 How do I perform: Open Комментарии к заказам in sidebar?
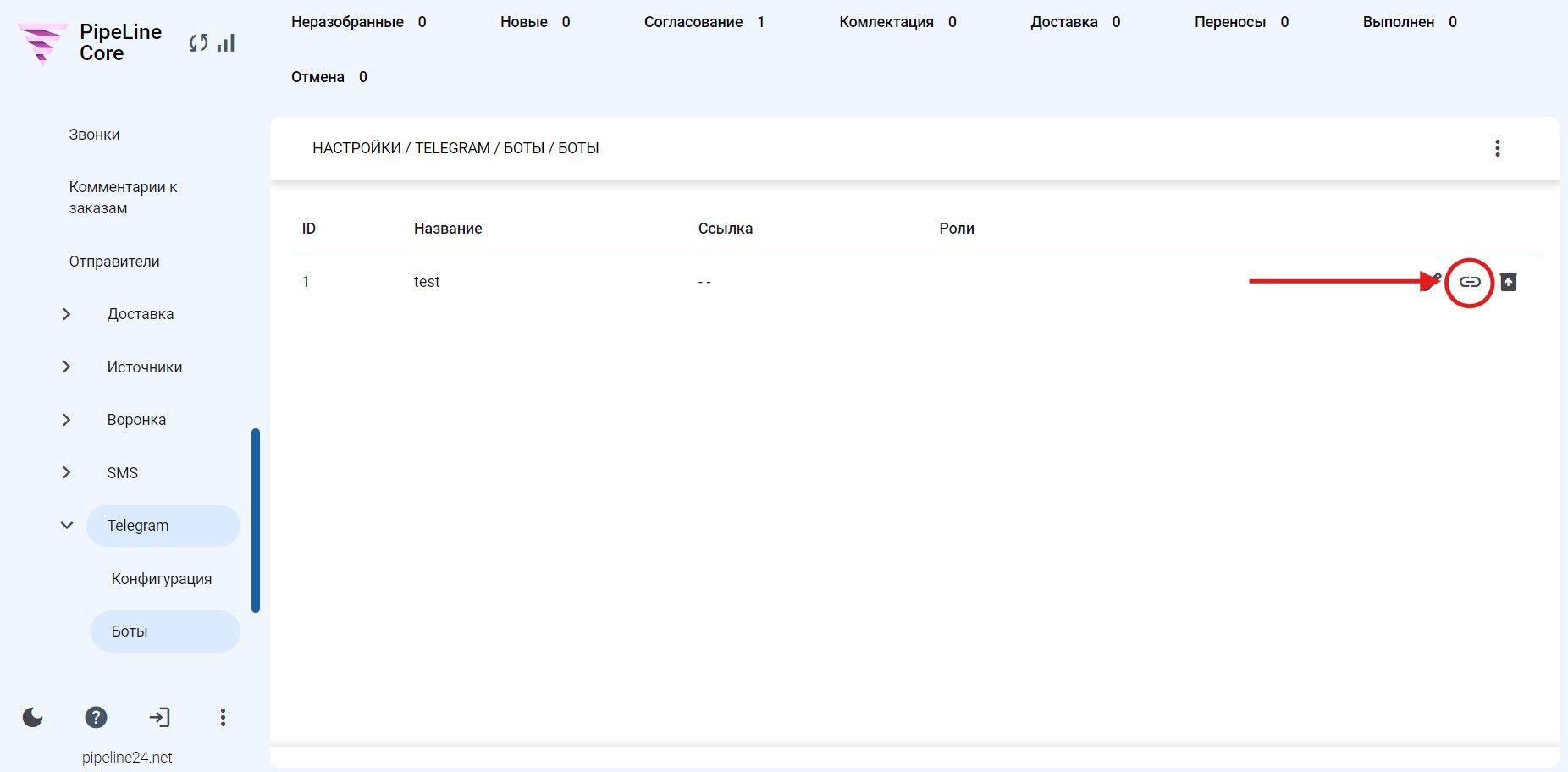tap(124, 197)
